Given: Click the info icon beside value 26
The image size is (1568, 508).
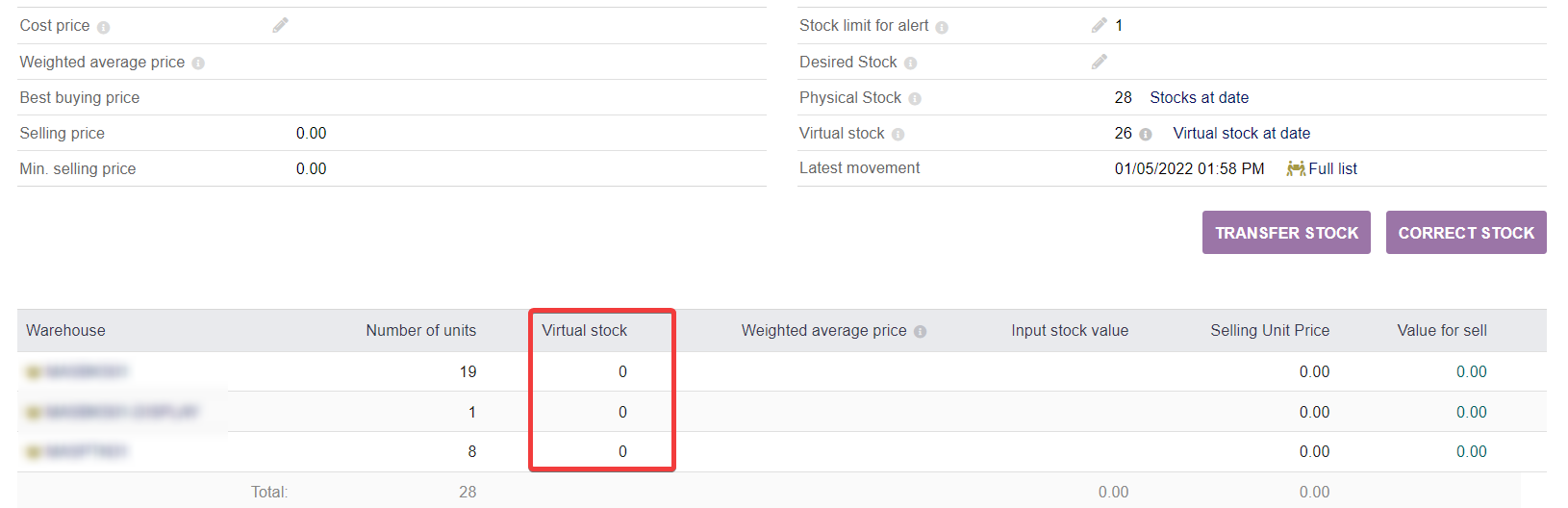Looking at the screenshot, I should (x=1146, y=135).
